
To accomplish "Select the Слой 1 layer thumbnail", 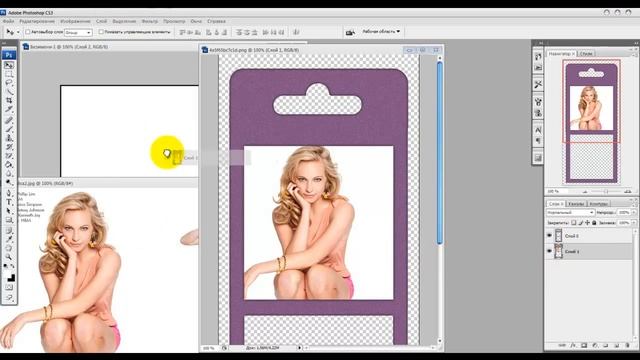I will coord(558,251).
